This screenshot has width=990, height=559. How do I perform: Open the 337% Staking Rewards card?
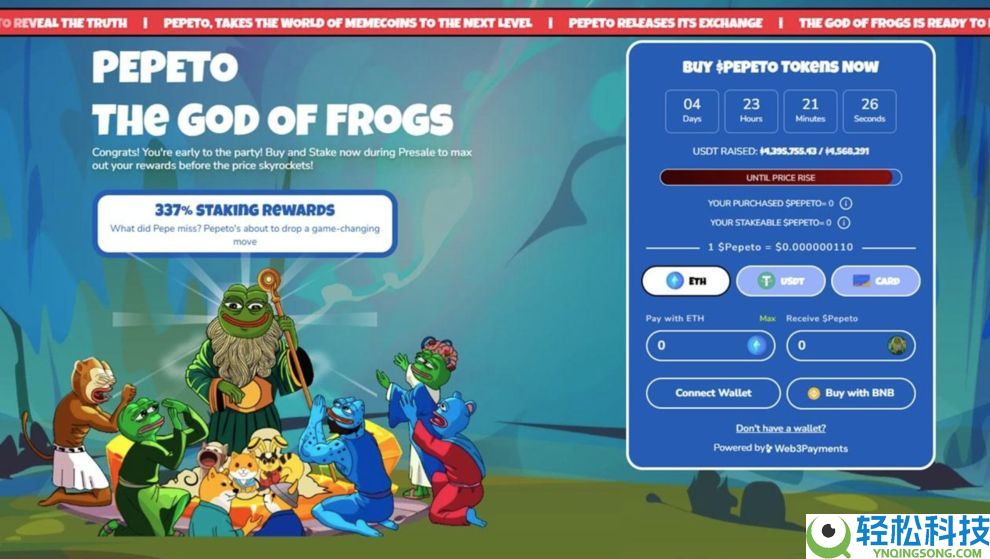coord(245,224)
